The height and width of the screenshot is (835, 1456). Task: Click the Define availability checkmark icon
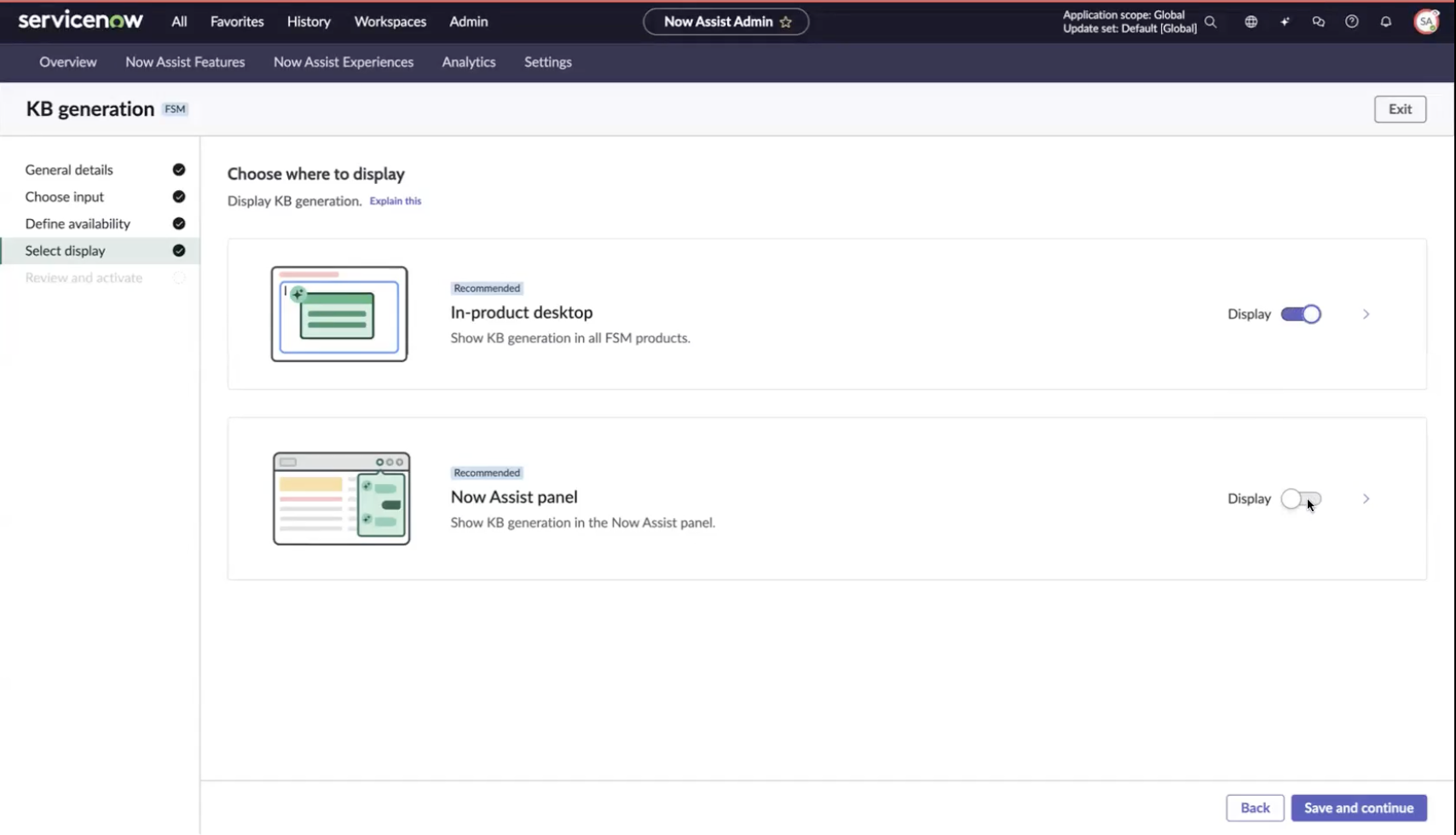(179, 223)
